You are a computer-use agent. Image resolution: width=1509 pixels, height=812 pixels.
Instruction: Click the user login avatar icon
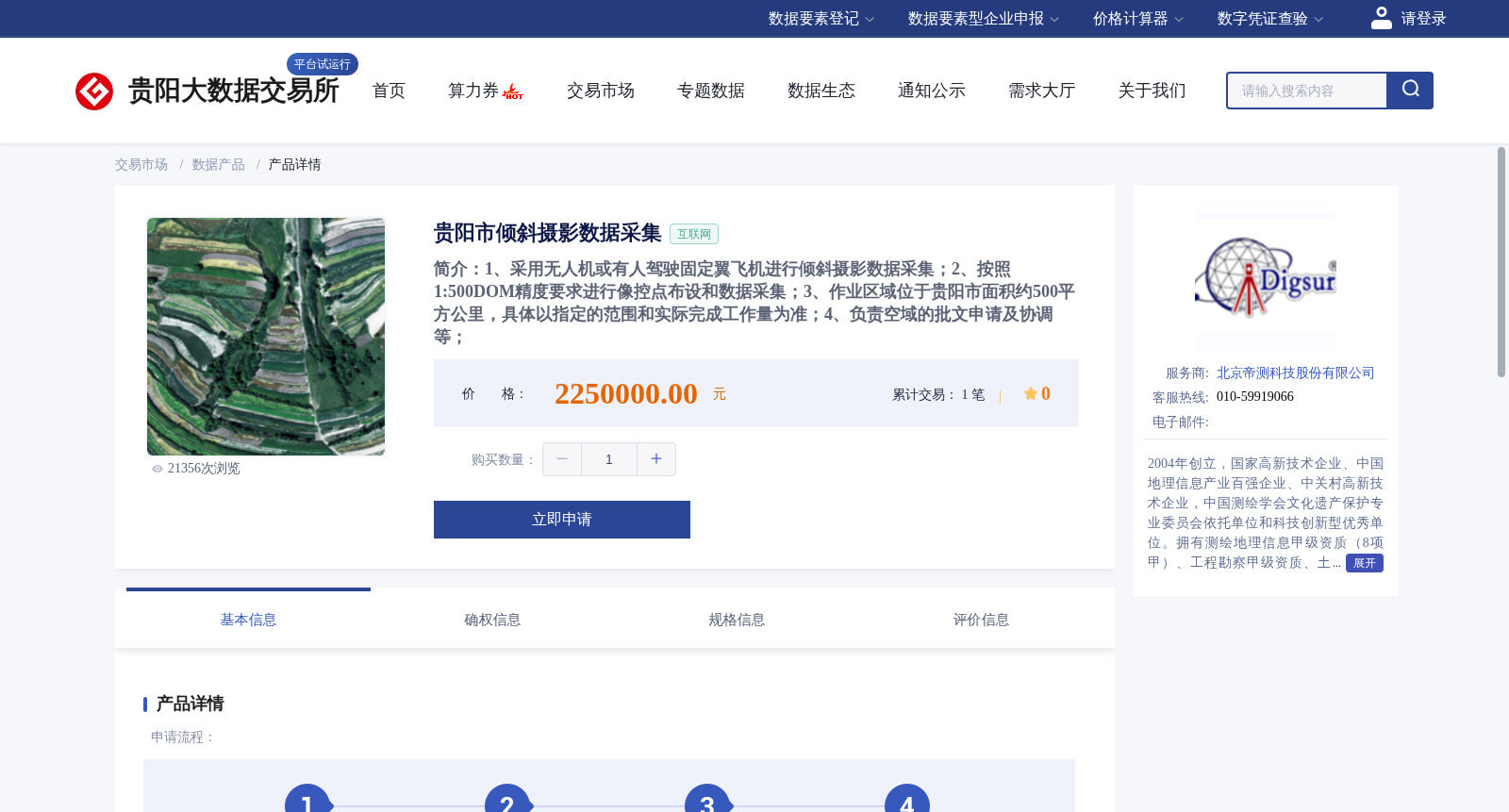coord(1382,18)
